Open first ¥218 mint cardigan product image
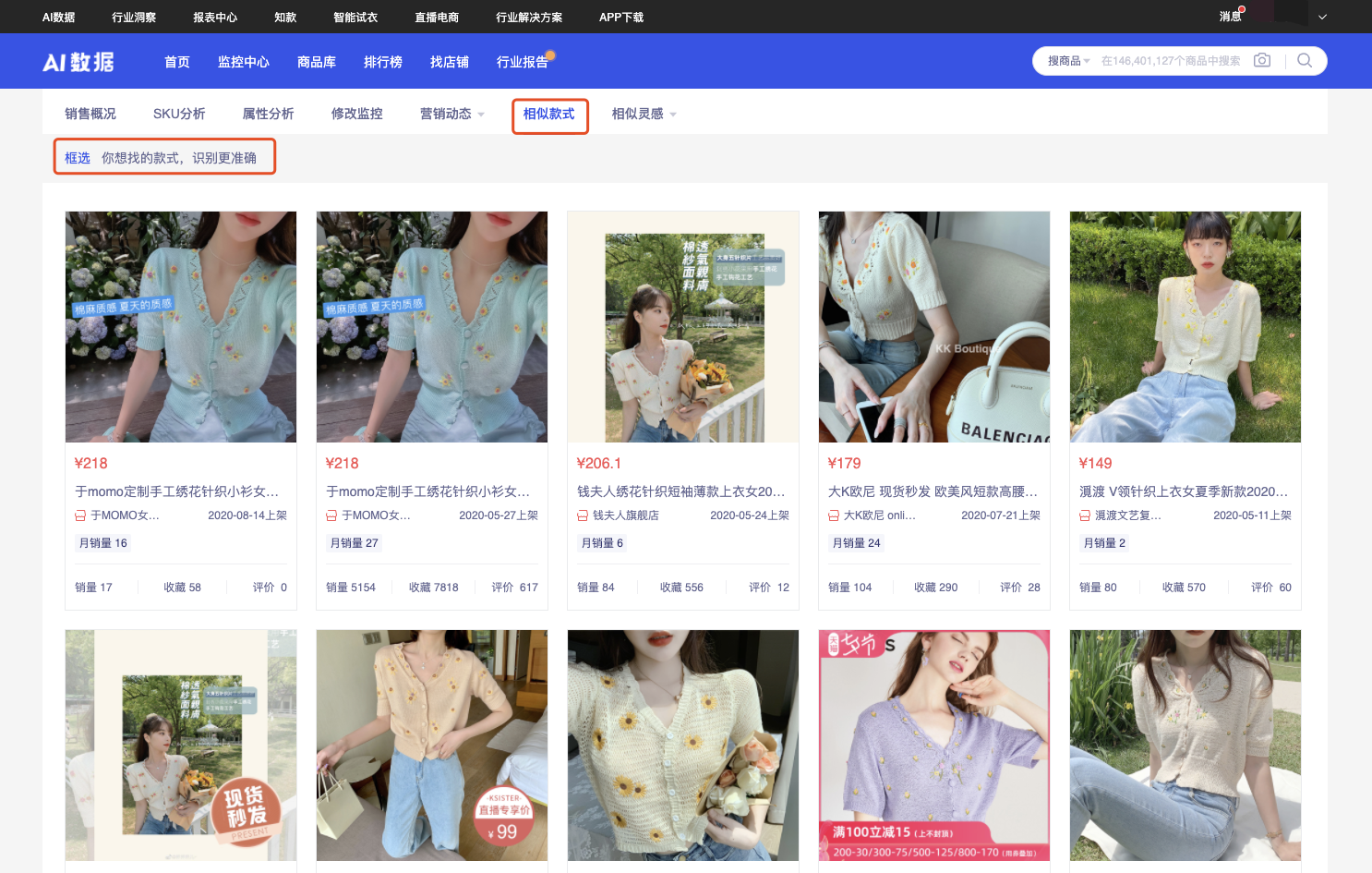1372x873 pixels. (x=181, y=327)
